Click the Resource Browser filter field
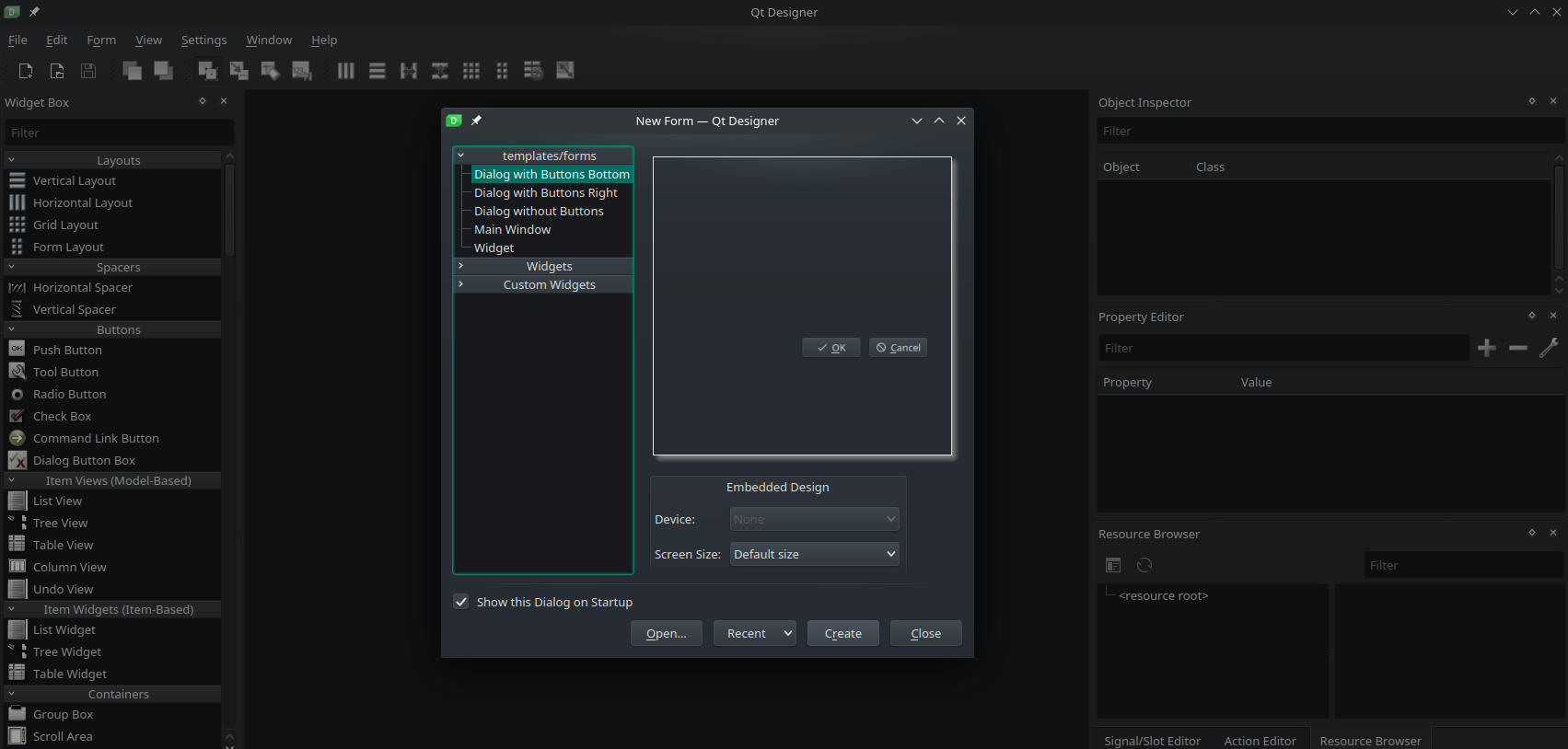Image resolution: width=1568 pixels, height=749 pixels. click(x=1464, y=565)
